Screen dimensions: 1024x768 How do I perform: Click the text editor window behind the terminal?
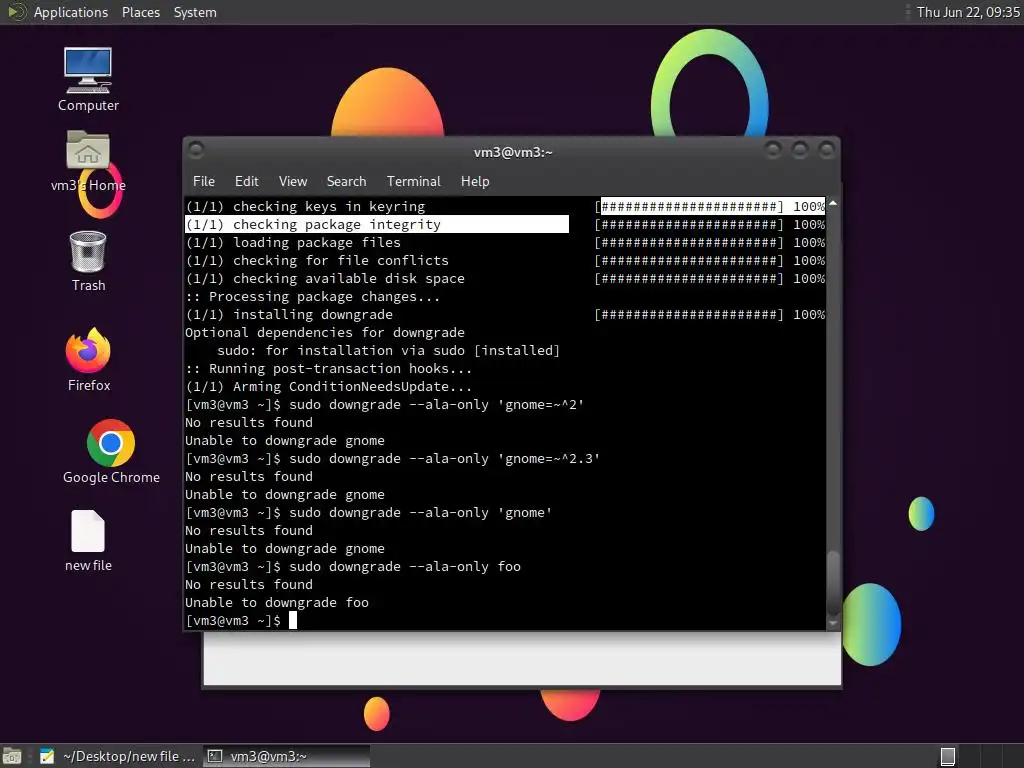click(x=522, y=658)
